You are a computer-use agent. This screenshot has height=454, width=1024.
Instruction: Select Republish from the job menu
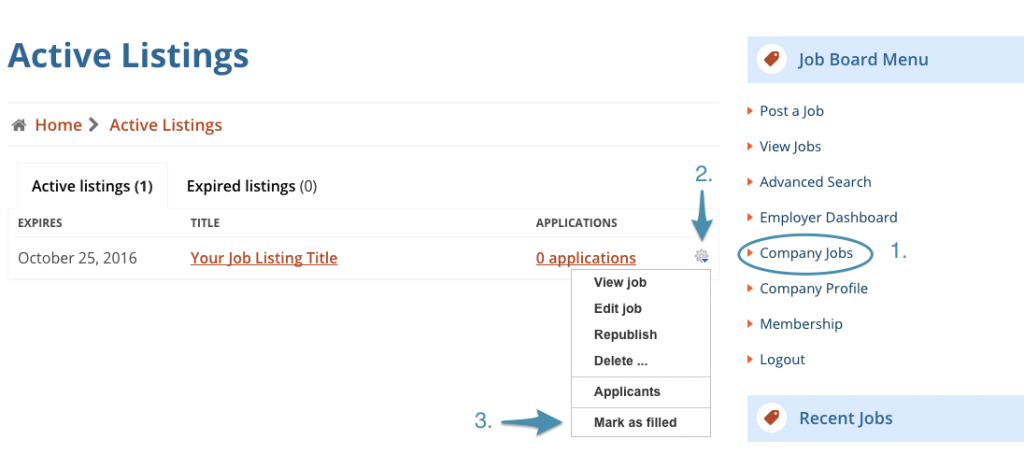[625, 335]
